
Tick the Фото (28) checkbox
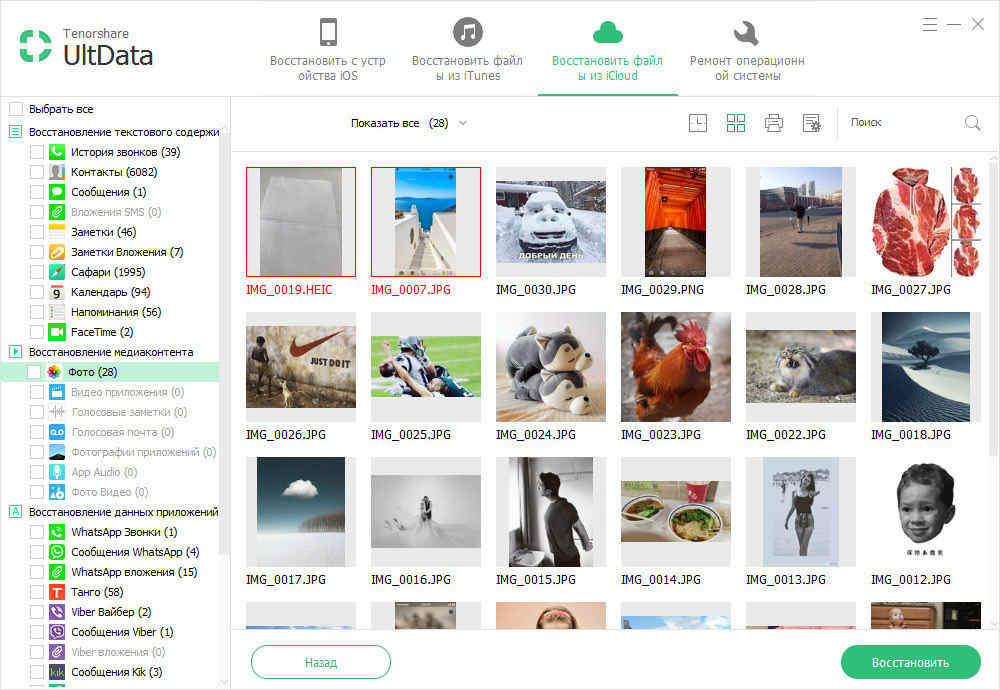(x=34, y=372)
